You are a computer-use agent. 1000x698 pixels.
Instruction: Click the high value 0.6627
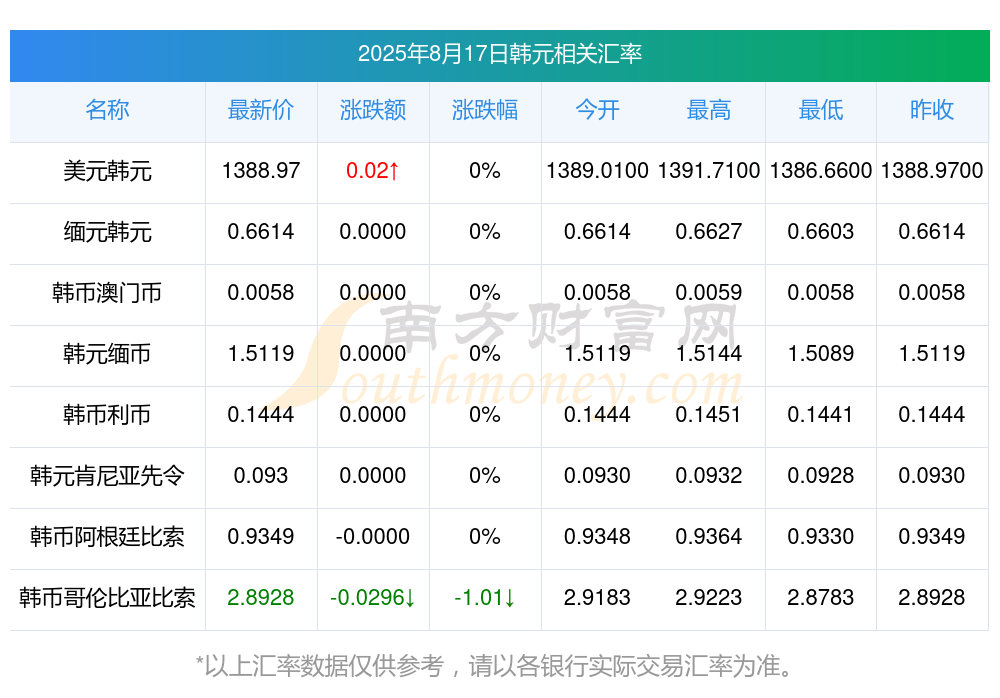(x=709, y=232)
